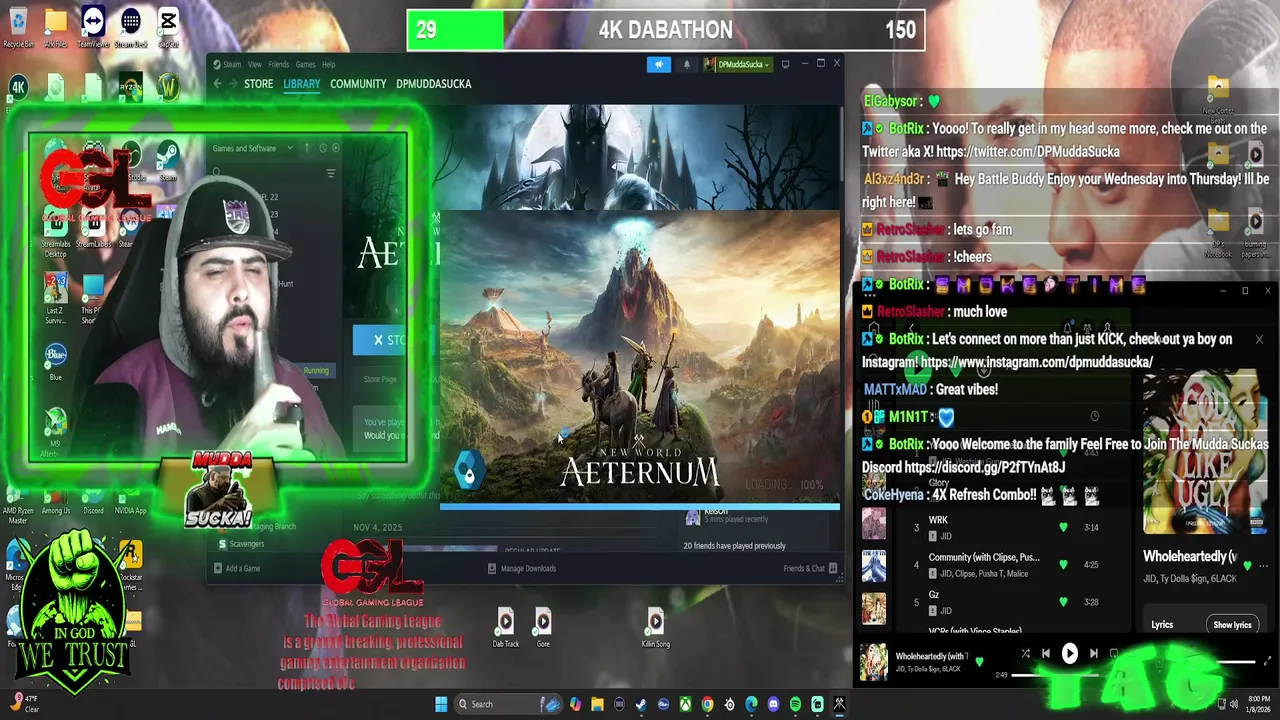1280x720 pixels.
Task: Open the Among Us desktop icon
Action: click(x=56, y=502)
